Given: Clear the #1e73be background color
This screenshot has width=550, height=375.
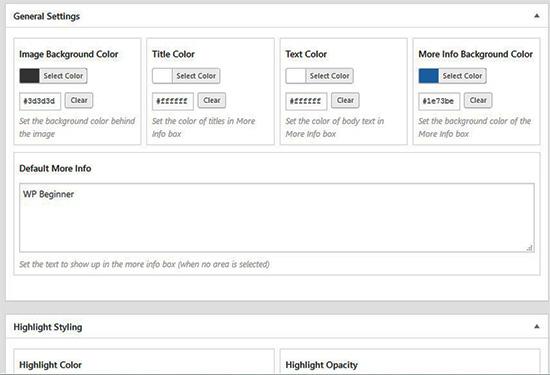Looking at the screenshot, I should click(x=478, y=100).
